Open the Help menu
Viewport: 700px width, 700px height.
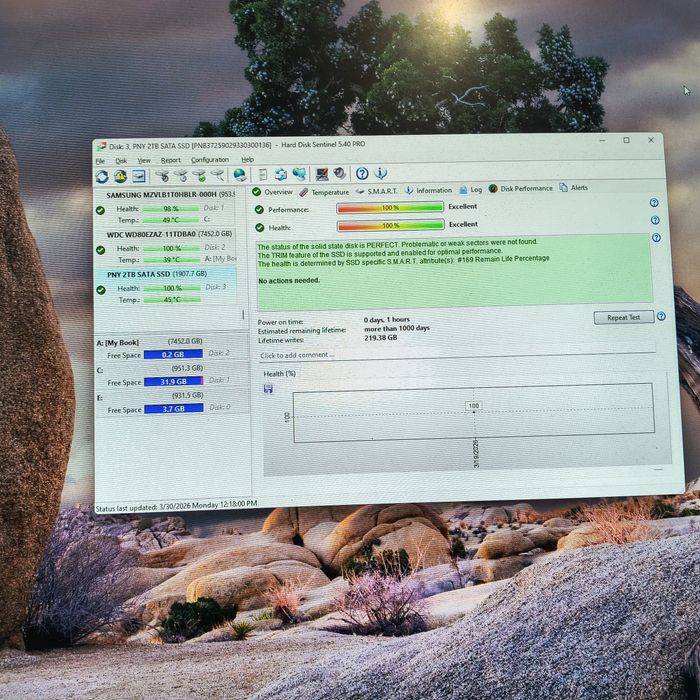(x=247, y=159)
